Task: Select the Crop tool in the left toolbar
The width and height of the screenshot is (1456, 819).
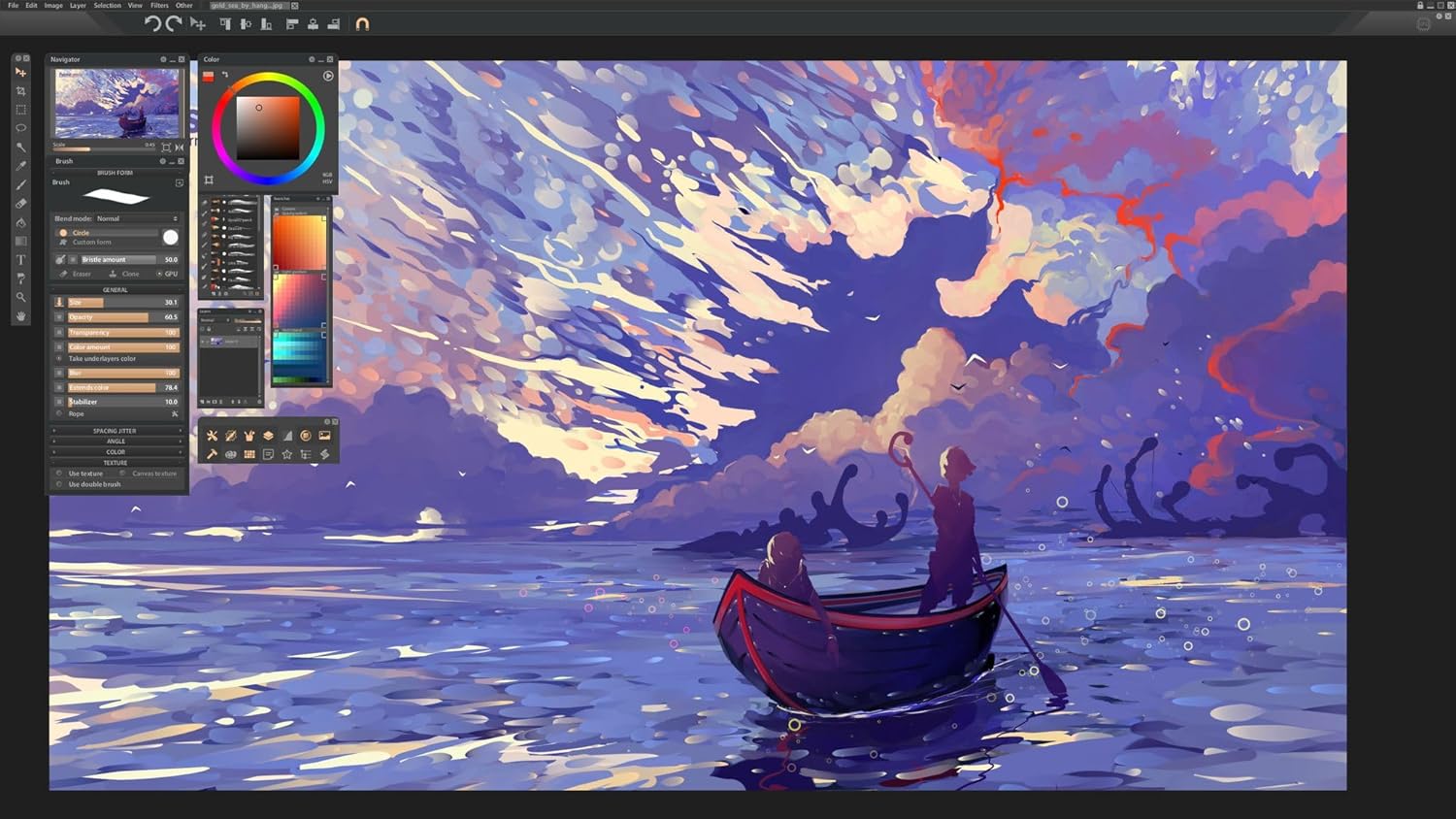Action: pyautogui.click(x=20, y=92)
